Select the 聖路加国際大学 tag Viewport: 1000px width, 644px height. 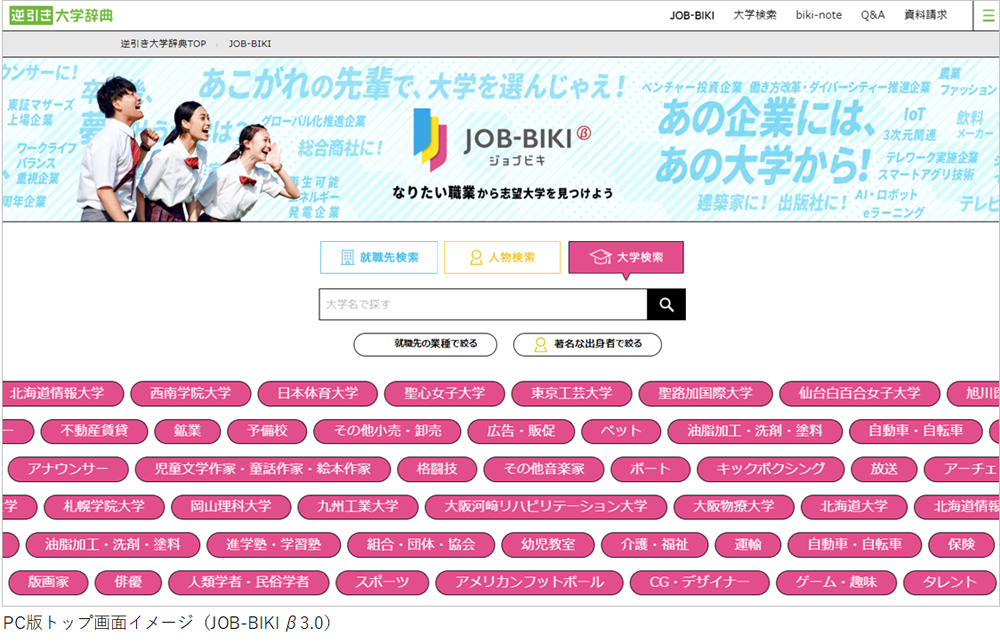pos(705,393)
